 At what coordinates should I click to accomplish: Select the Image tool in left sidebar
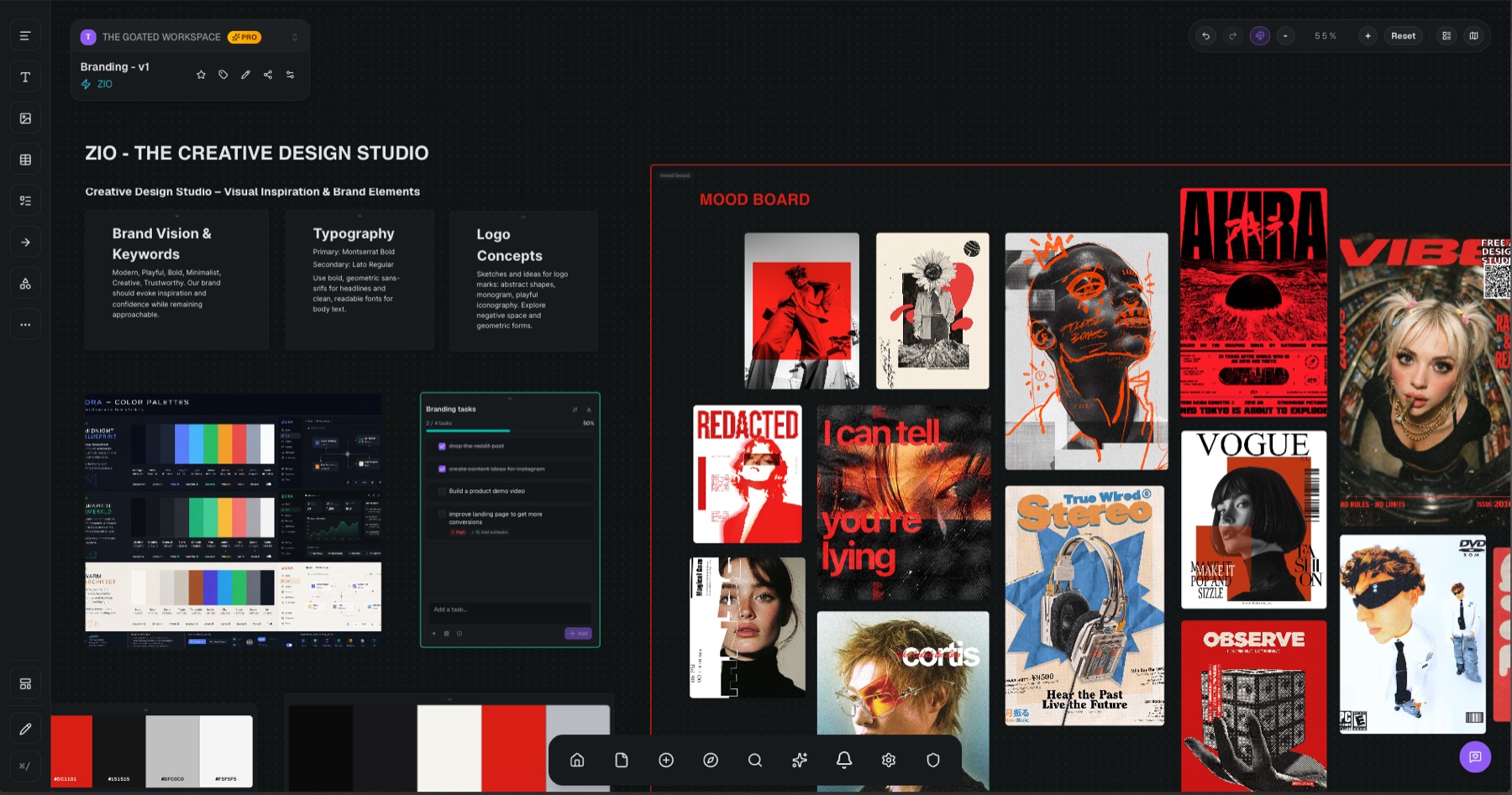[x=25, y=118]
